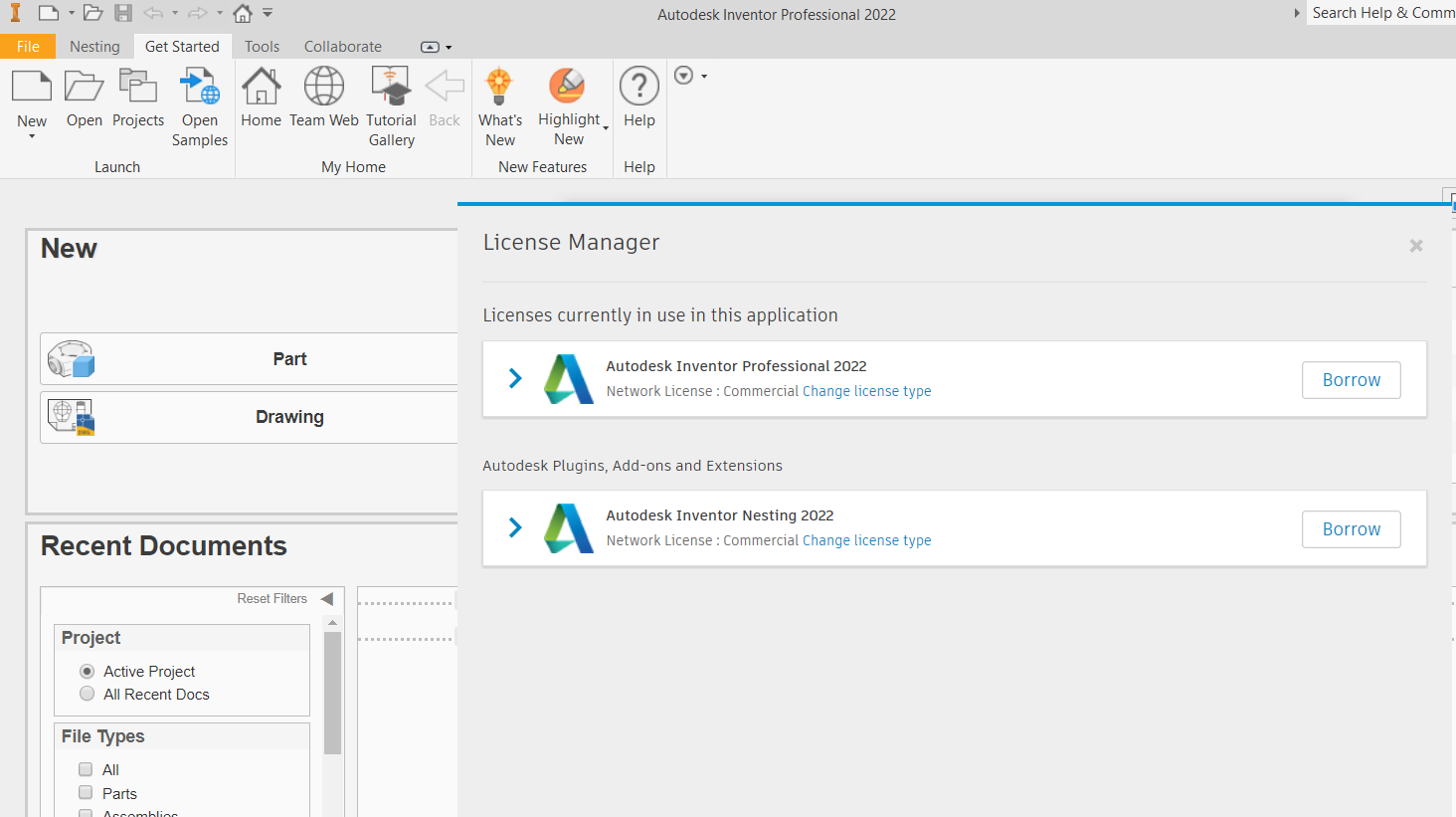Open Customize Quick Access Toolbar dropdown

click(268, 13)
